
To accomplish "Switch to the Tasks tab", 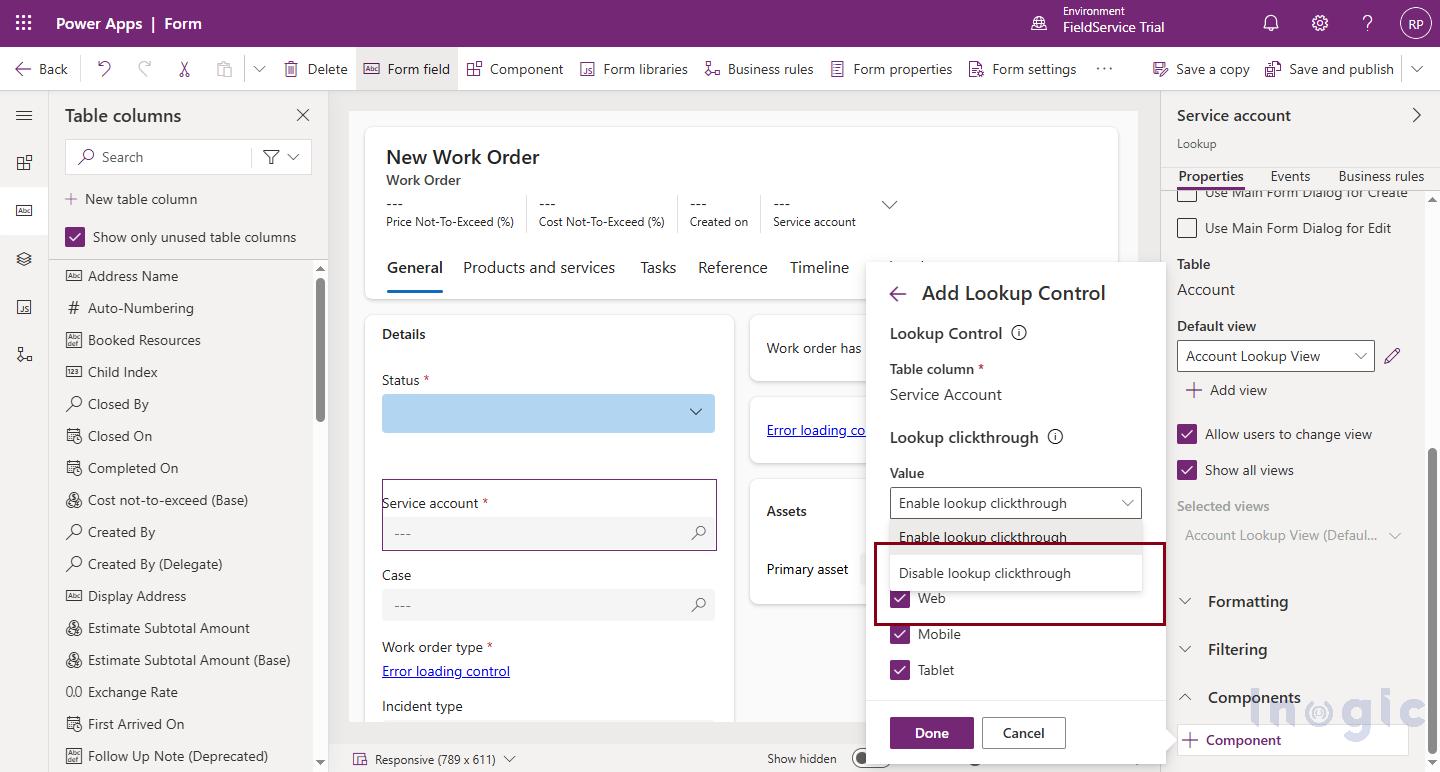I will (x=658, y=267).
